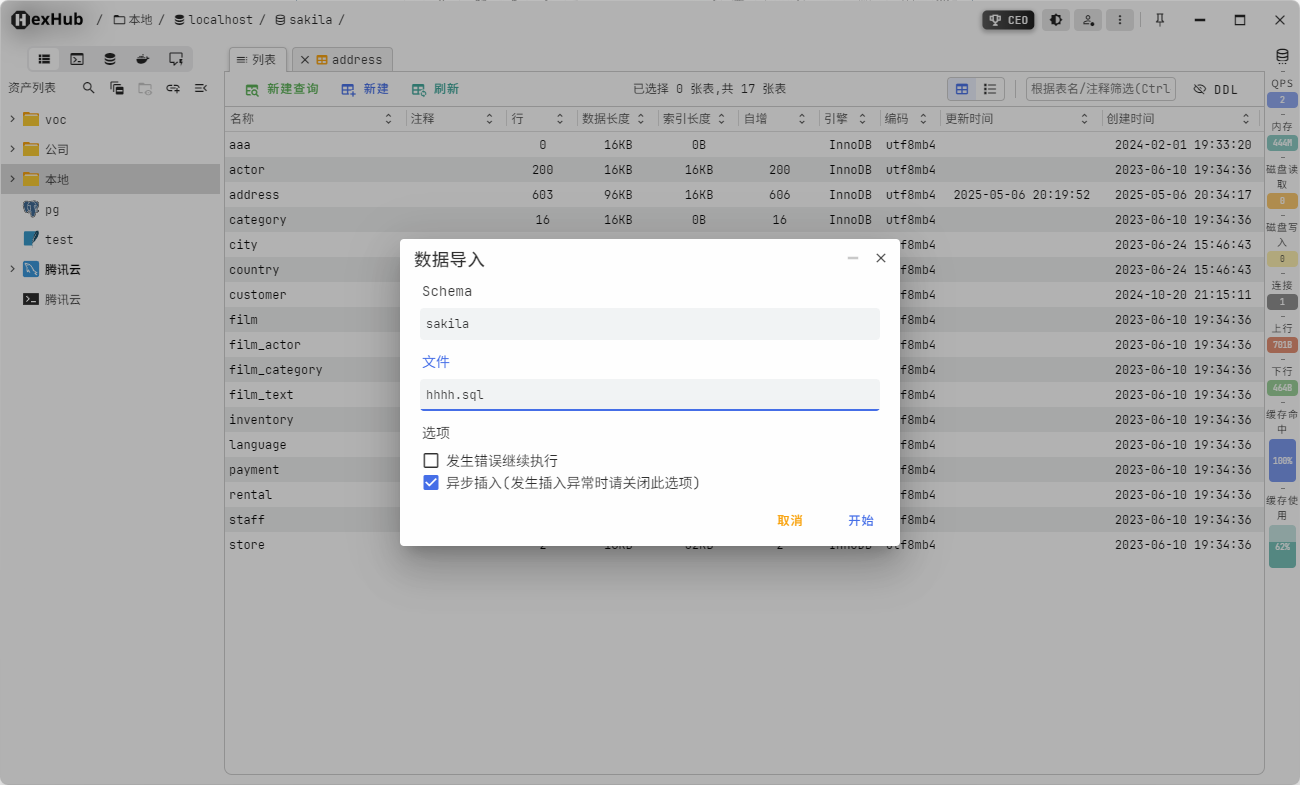
Task: Disable the 异步插入 option
Action: [431, 482]
